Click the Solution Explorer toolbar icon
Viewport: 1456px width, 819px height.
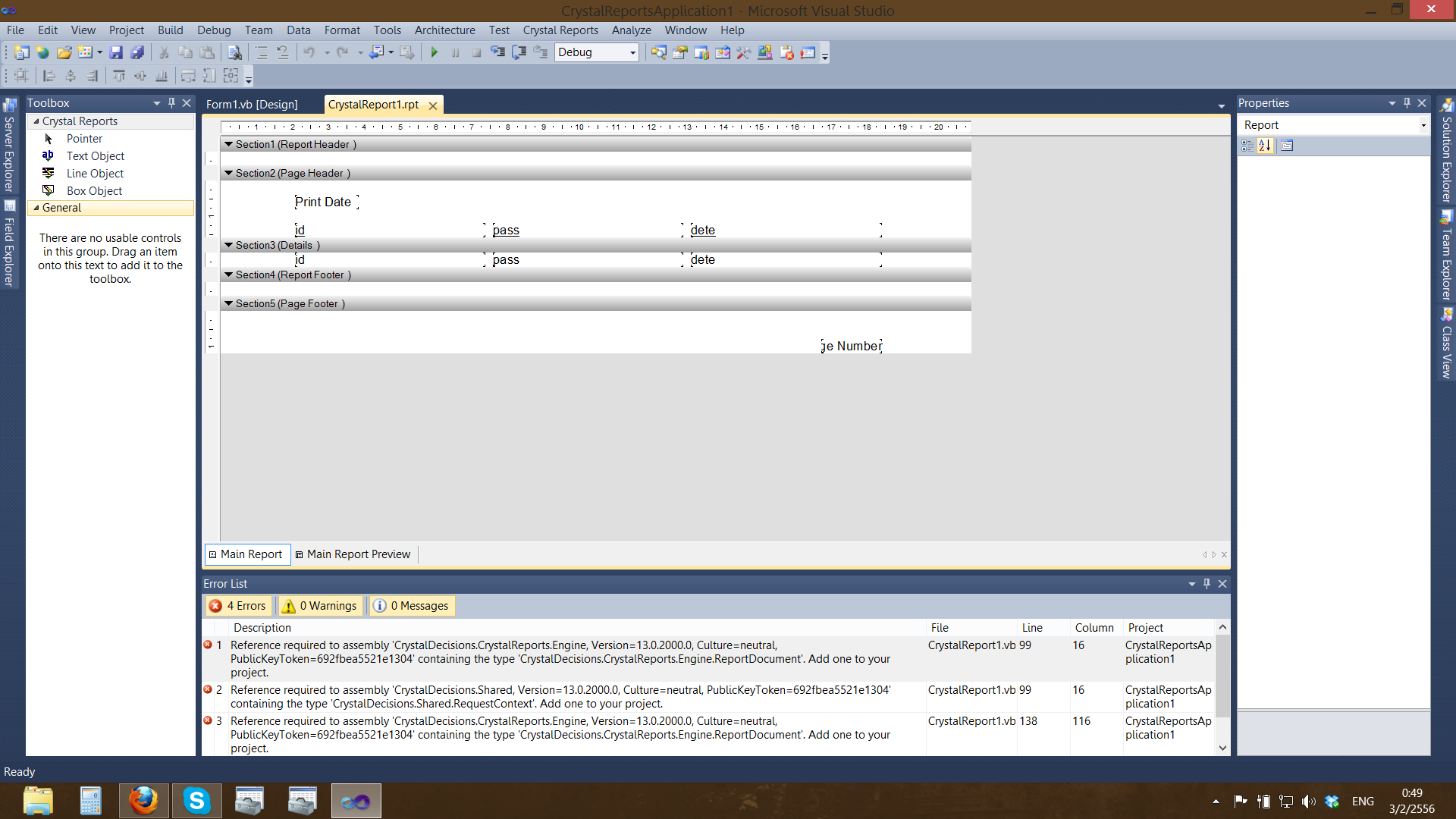coord(659,52)
